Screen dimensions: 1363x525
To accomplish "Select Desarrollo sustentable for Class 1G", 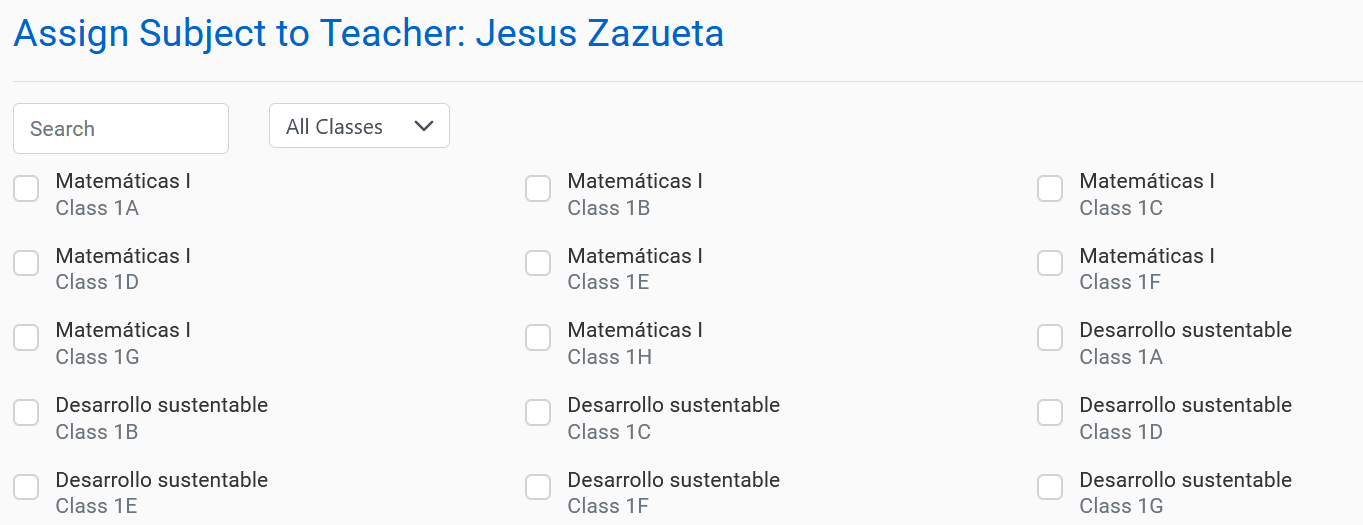I will pos(1050,487).
